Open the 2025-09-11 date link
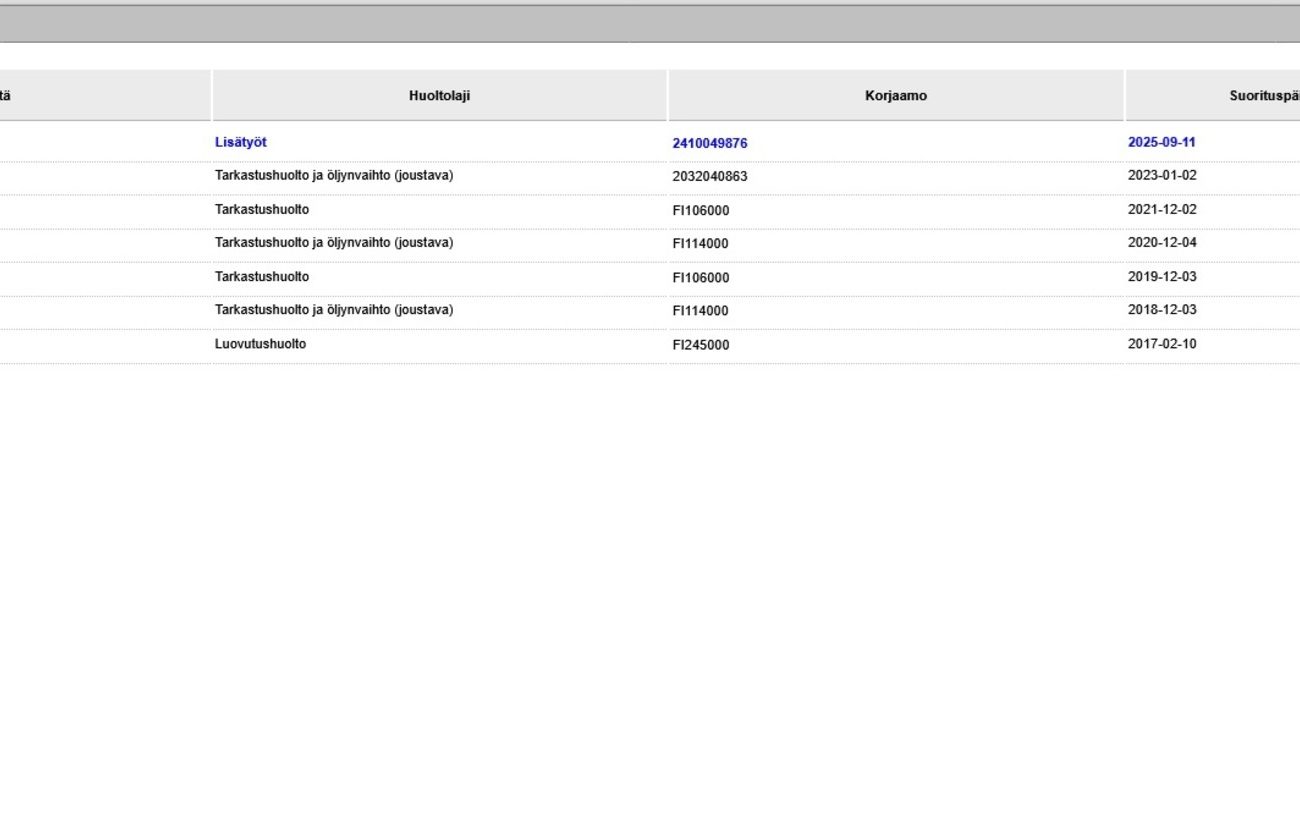Screen dimensions: 1300x825 (x=1162, y=142)
